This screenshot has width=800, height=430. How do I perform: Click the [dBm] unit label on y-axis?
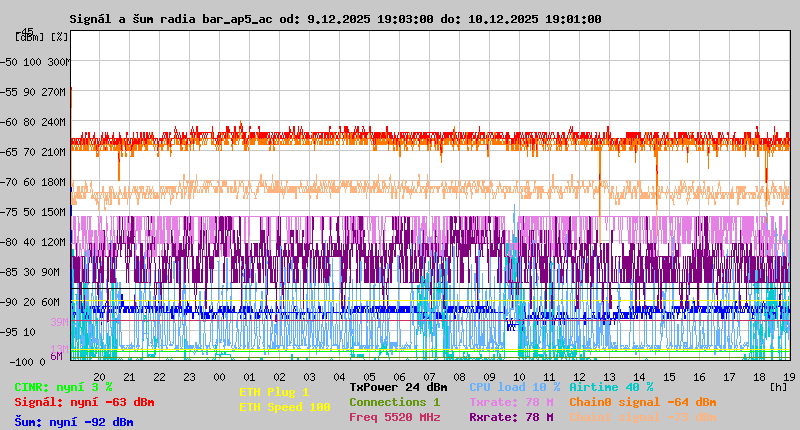30,36
